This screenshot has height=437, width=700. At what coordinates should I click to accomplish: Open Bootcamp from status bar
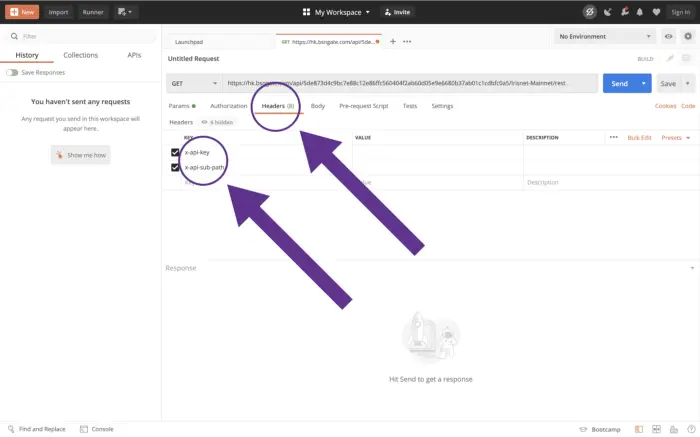pos(600,429)
